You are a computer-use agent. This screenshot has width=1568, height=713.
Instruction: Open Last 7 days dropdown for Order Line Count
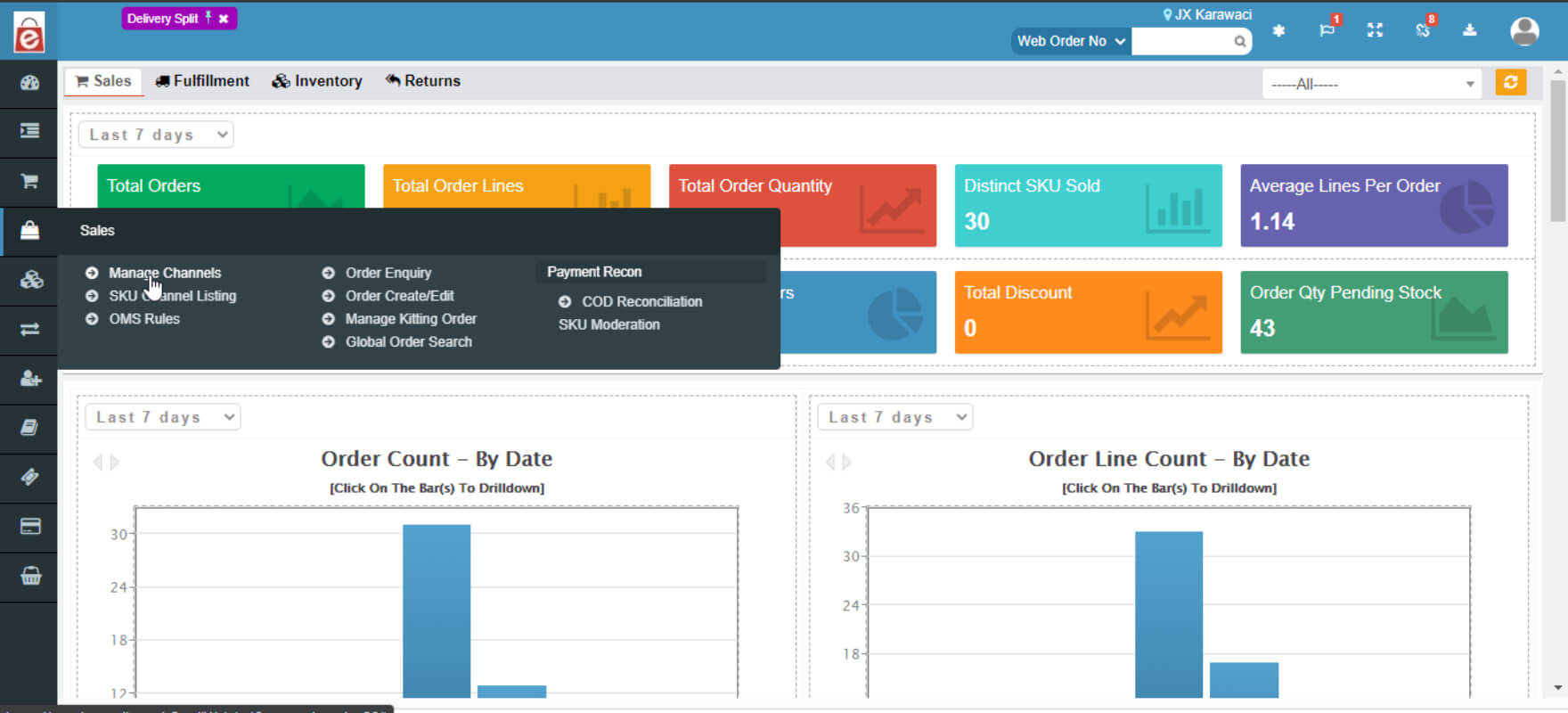tap(895, 417)
